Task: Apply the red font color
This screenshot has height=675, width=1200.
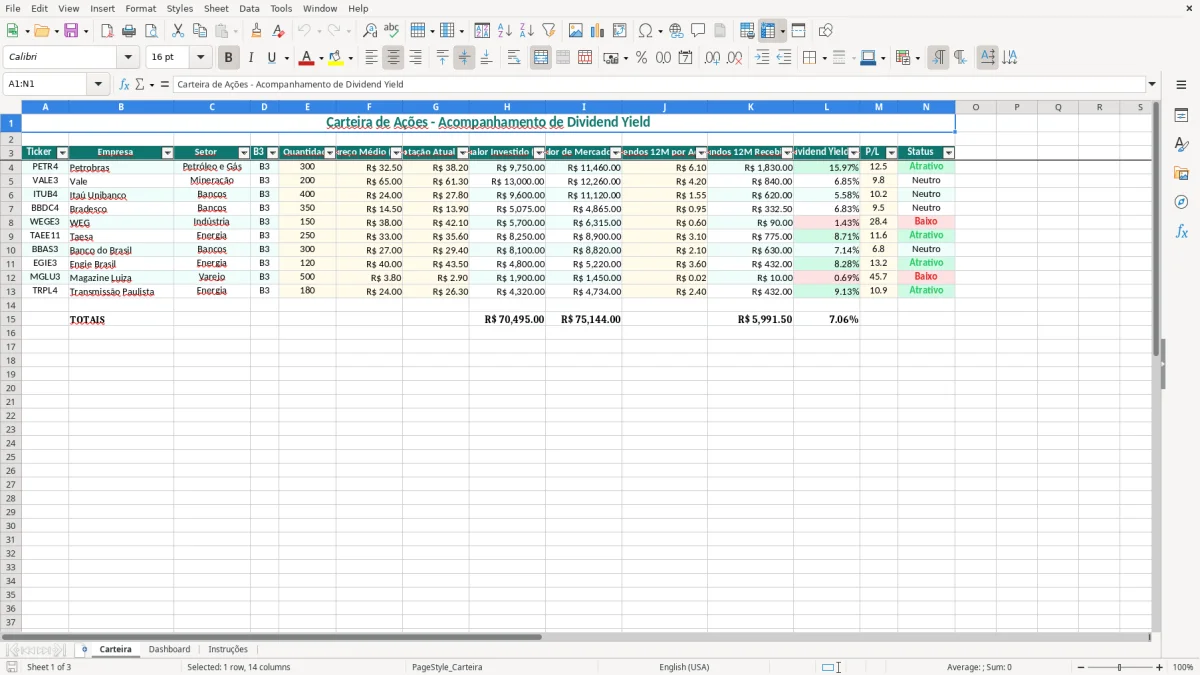Action: 307,58
